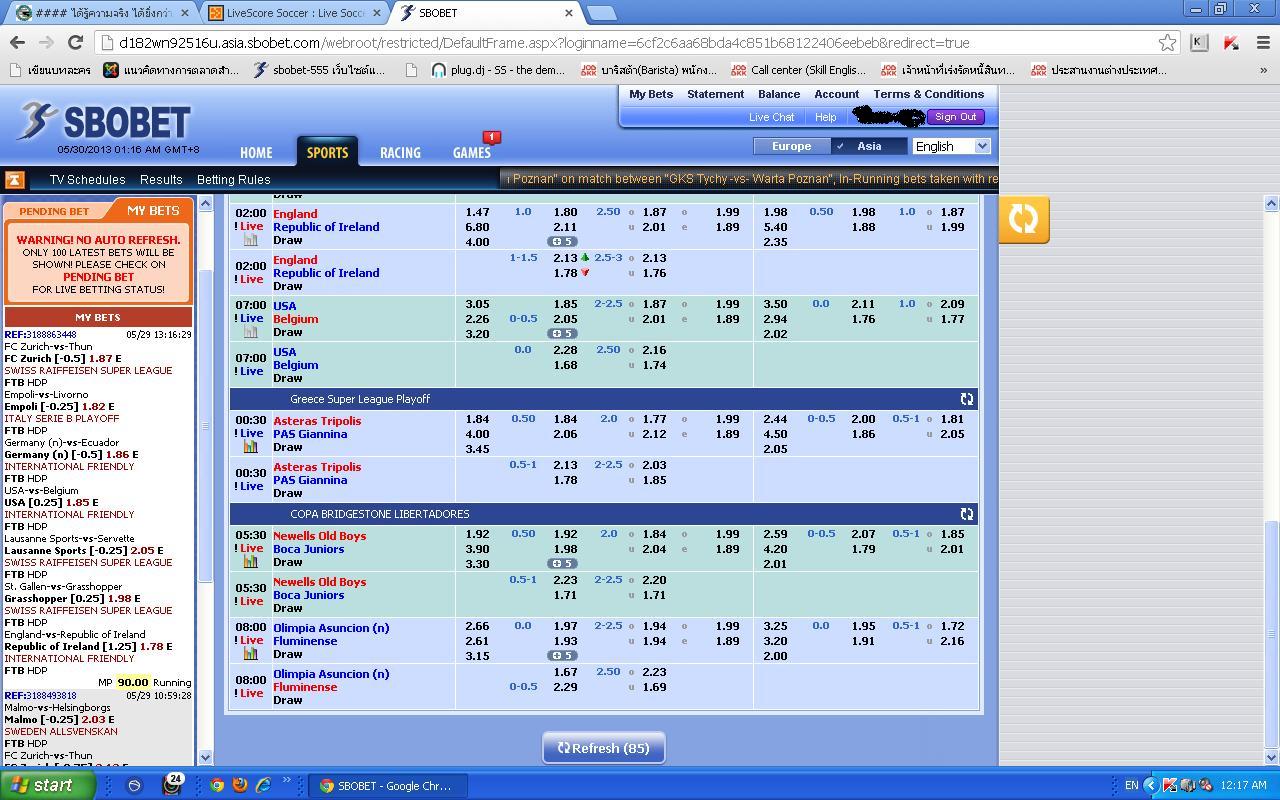
Task: Open Terms & Conditions
Action: (x=929, y=94)
